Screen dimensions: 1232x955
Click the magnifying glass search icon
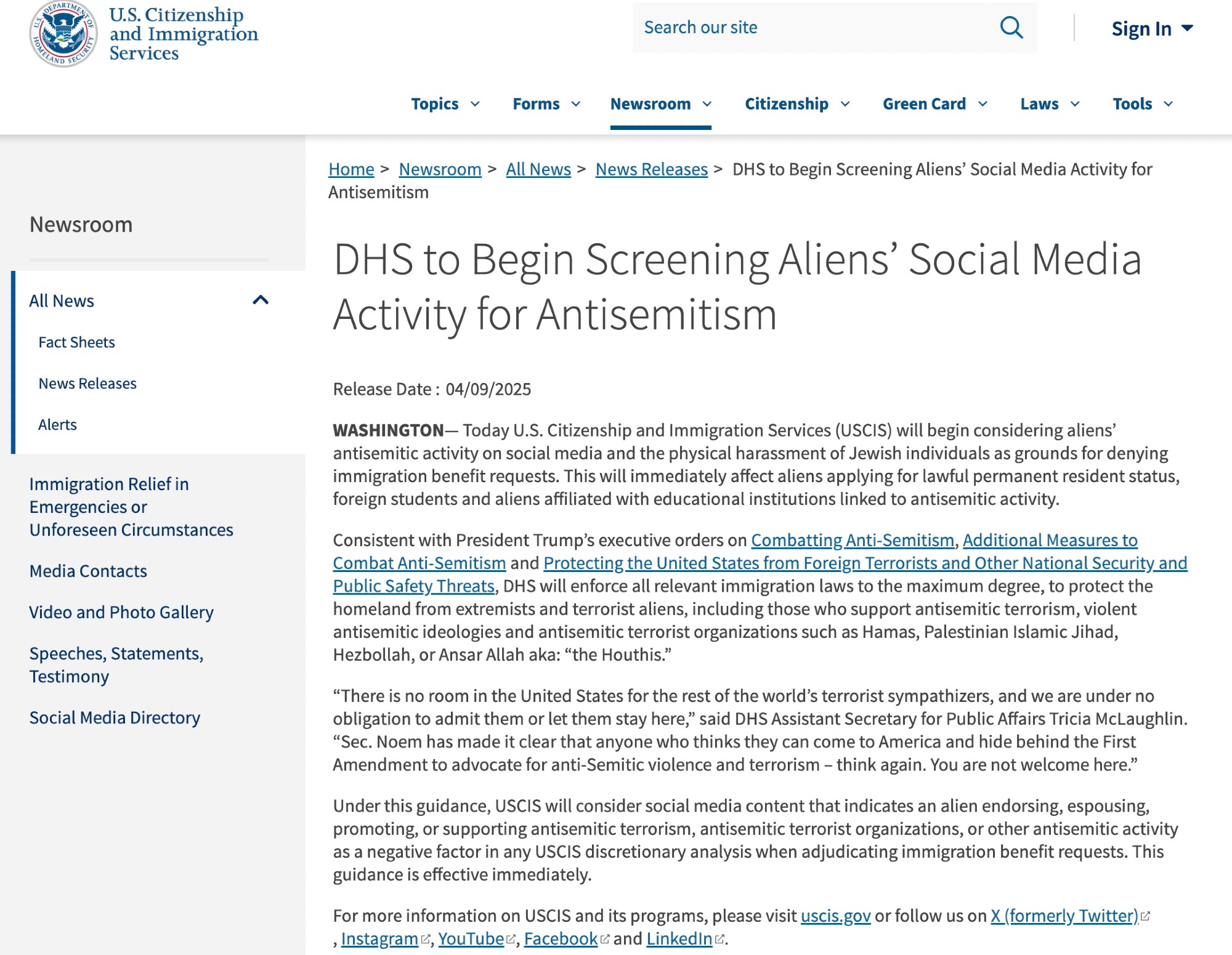1011,28
